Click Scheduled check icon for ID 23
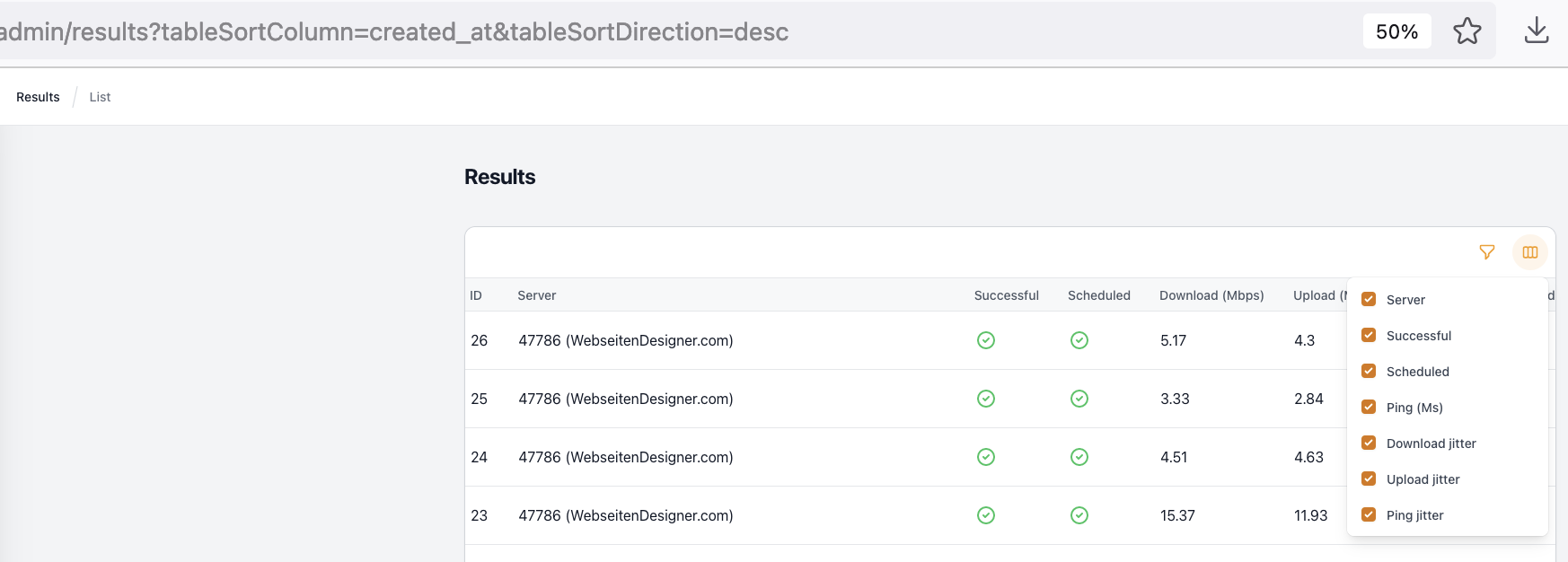The image size is (1568, 562). 1079,515
